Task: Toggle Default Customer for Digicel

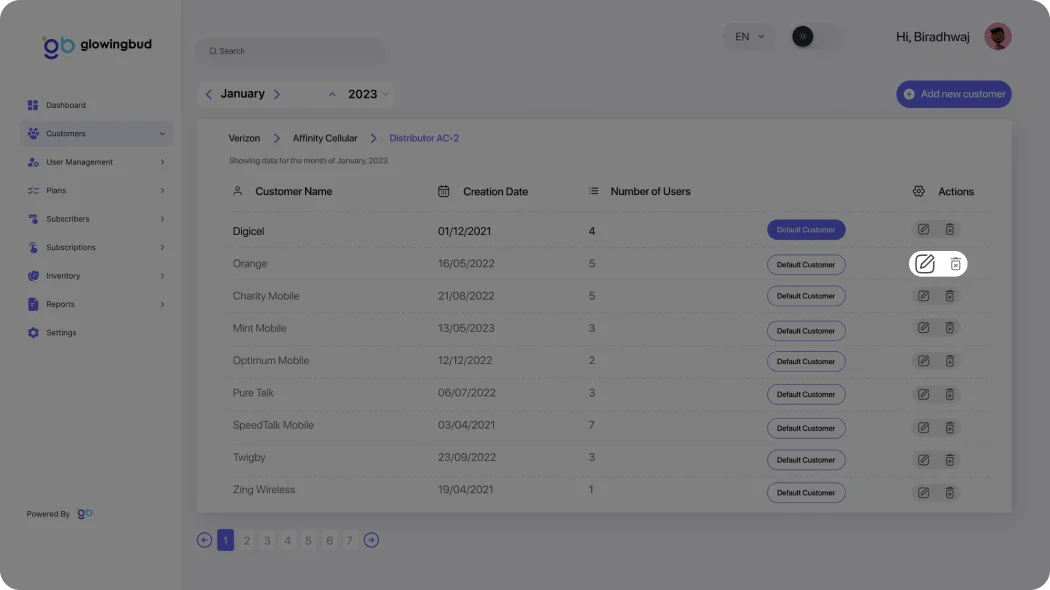Action: 806,230
